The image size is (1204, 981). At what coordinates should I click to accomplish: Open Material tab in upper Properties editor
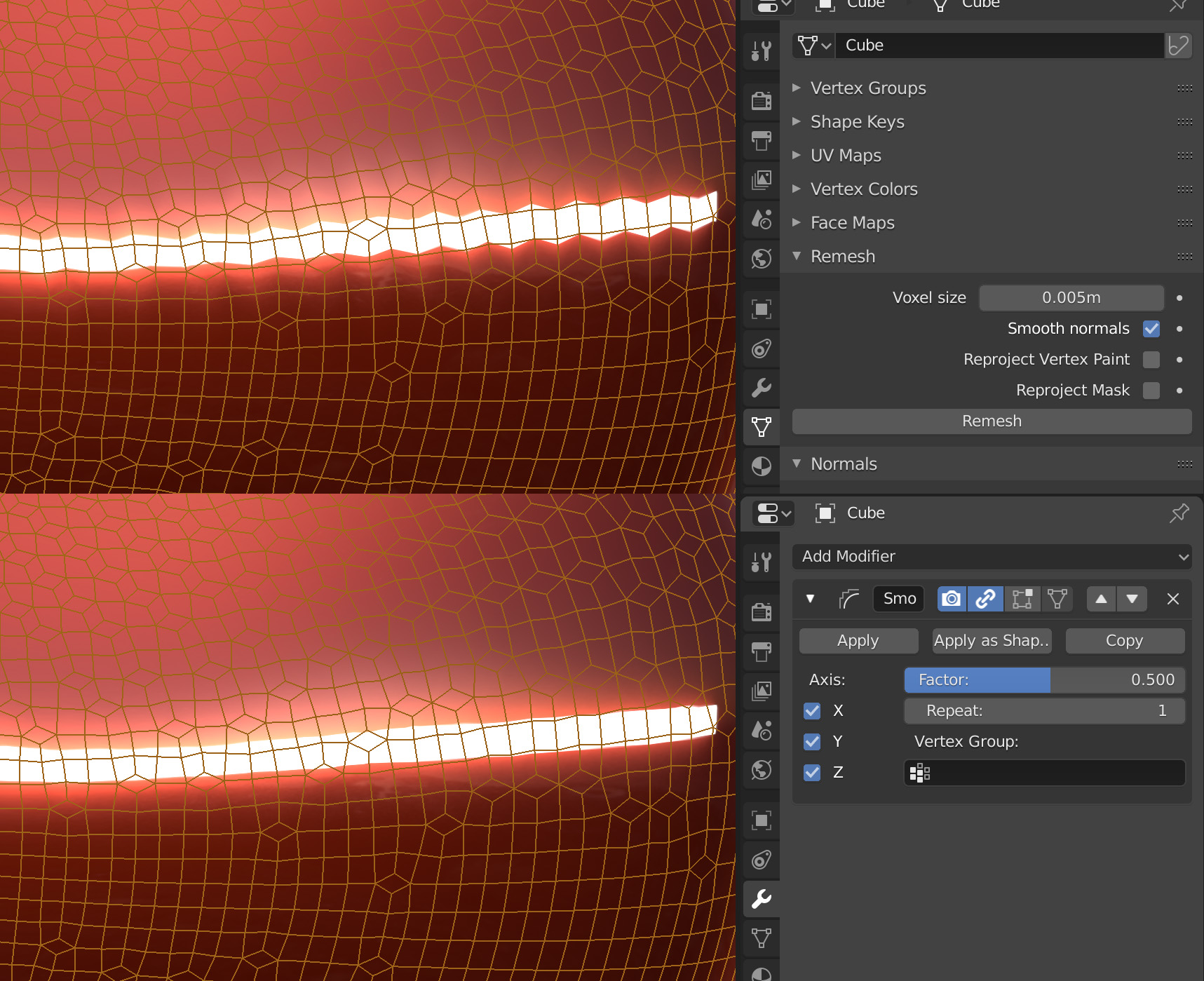[762, 466]
